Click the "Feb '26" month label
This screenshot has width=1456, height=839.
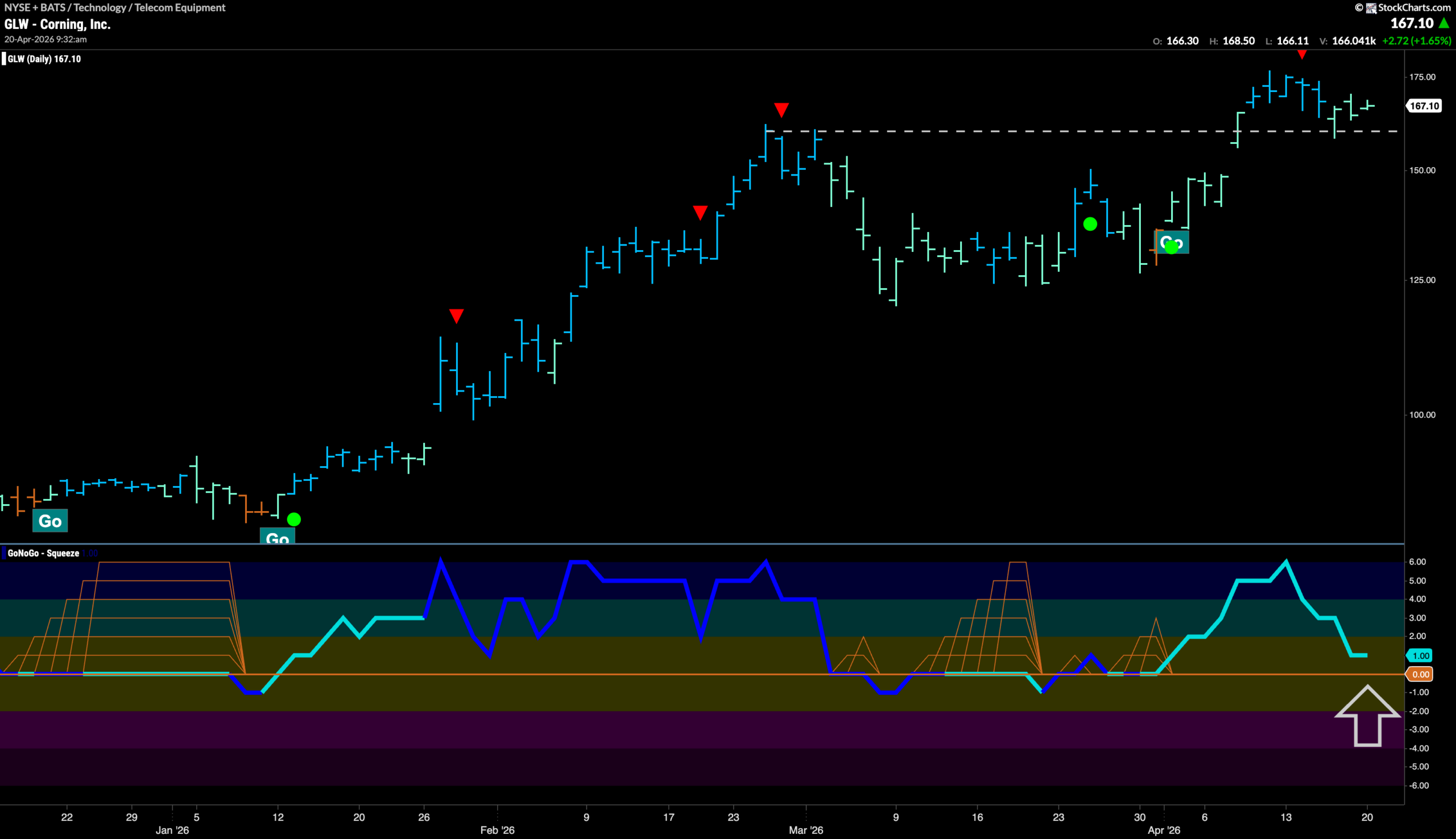click(x=498, y=830)
